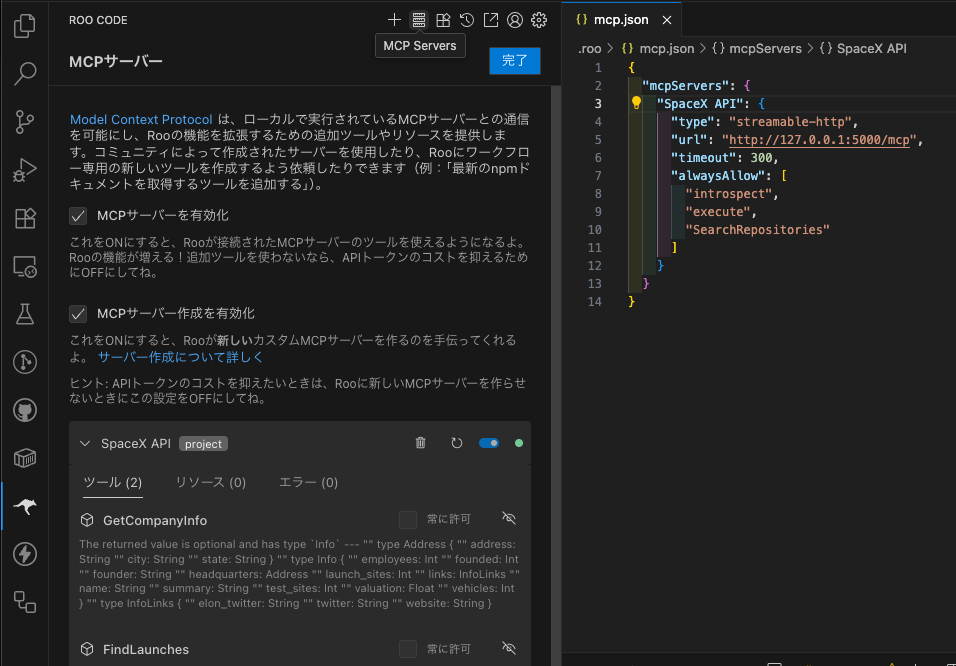Click the lightbulb code action on line 3
Image resolution: width=956 pixels, height=666 pixels.
tap(636, 102)
